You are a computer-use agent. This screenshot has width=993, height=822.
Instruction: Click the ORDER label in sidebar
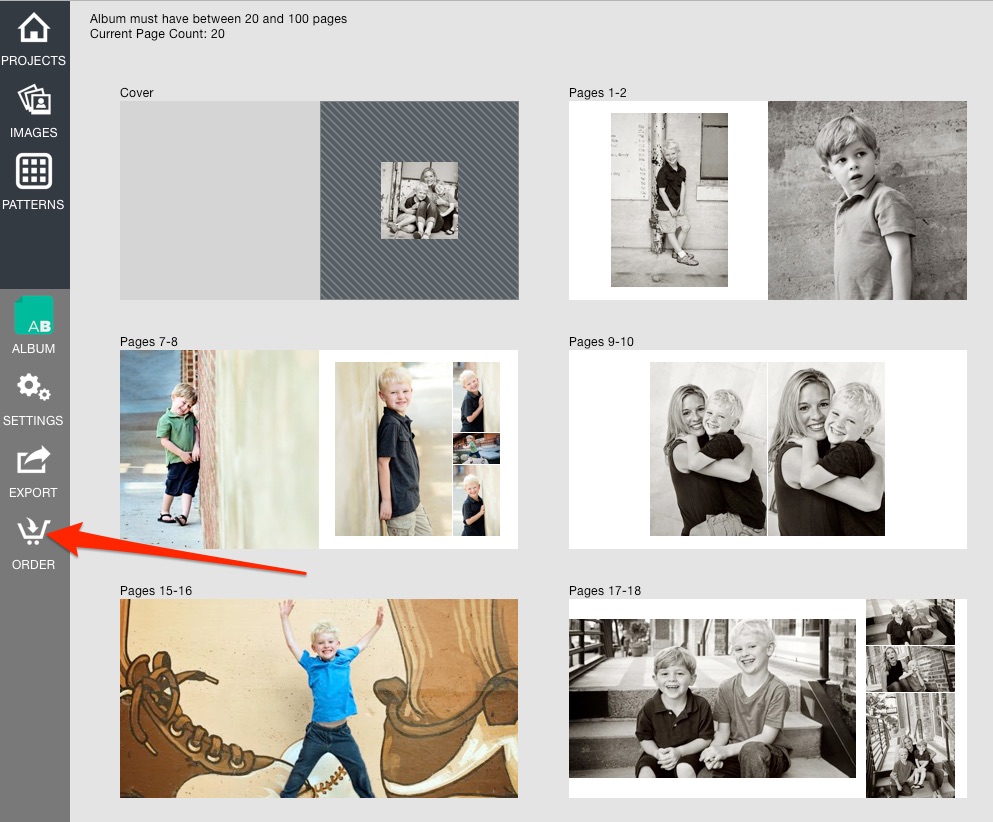[34, 564]
